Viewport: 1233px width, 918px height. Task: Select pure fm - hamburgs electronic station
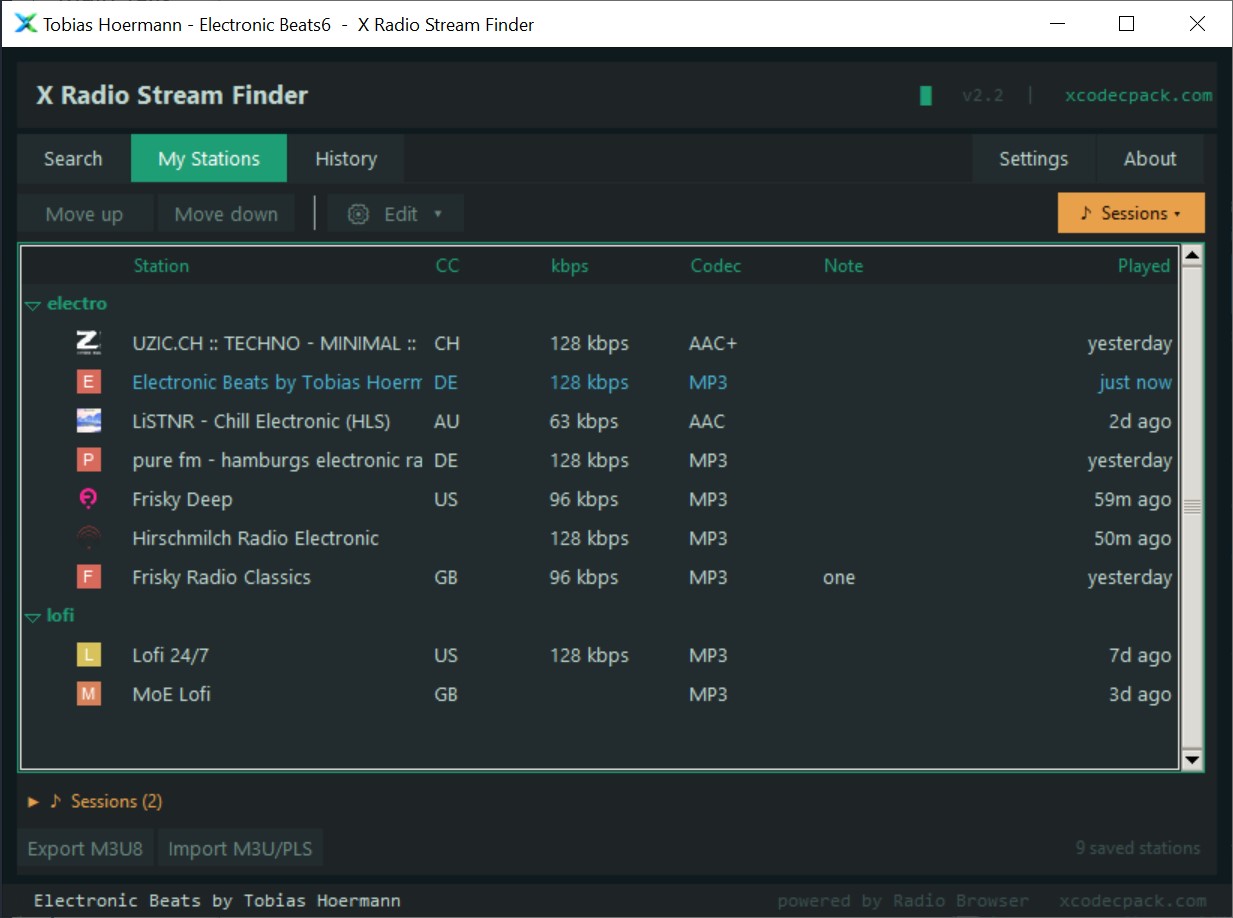pyautogui.click(x=277, y=460)
